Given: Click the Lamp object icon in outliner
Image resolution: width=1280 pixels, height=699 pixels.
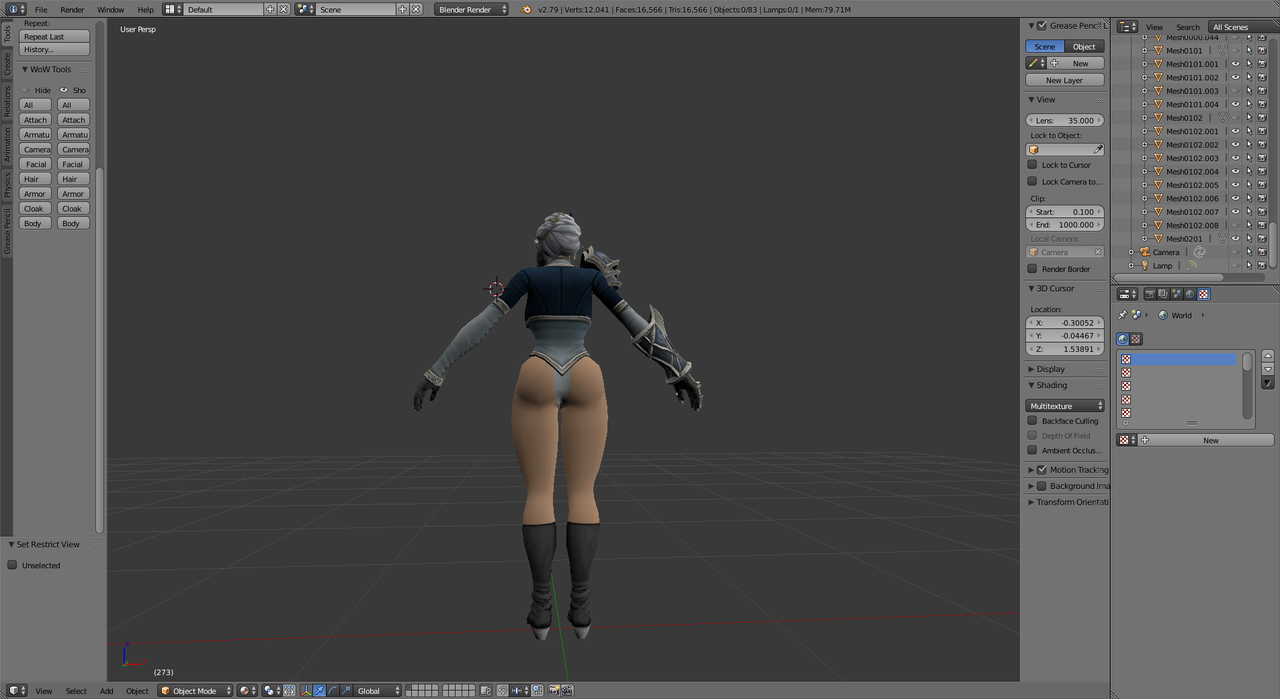Looking at the screenshot, I should click(1146, 266).
